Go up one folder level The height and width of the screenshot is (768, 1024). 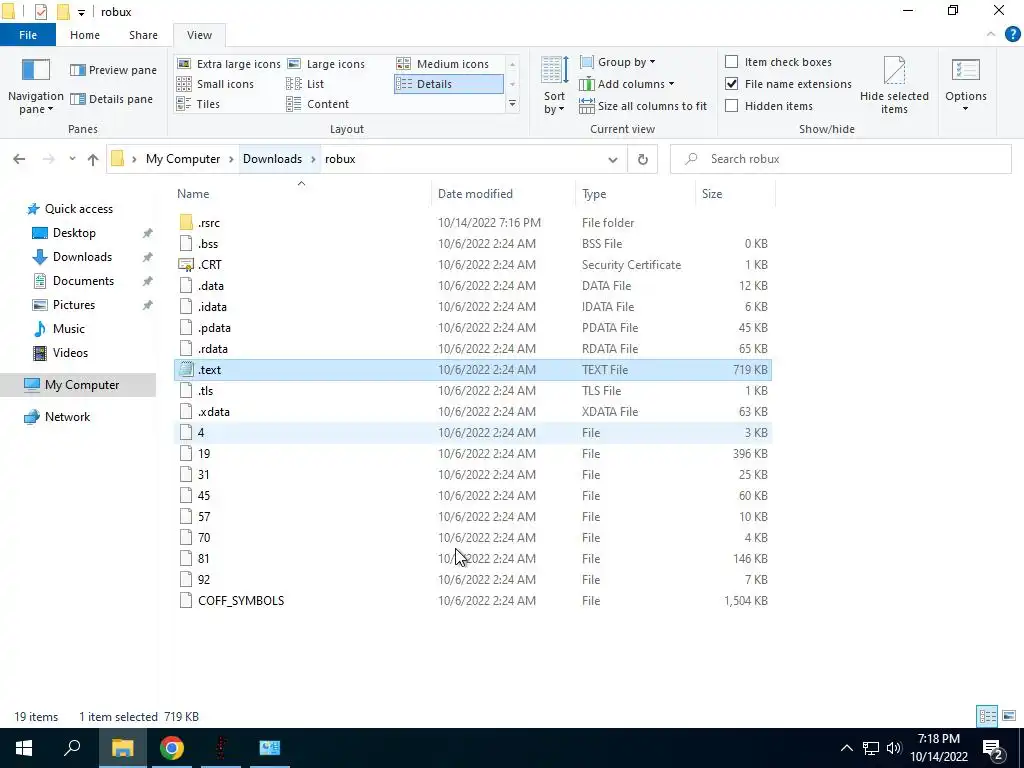point(93,159)
